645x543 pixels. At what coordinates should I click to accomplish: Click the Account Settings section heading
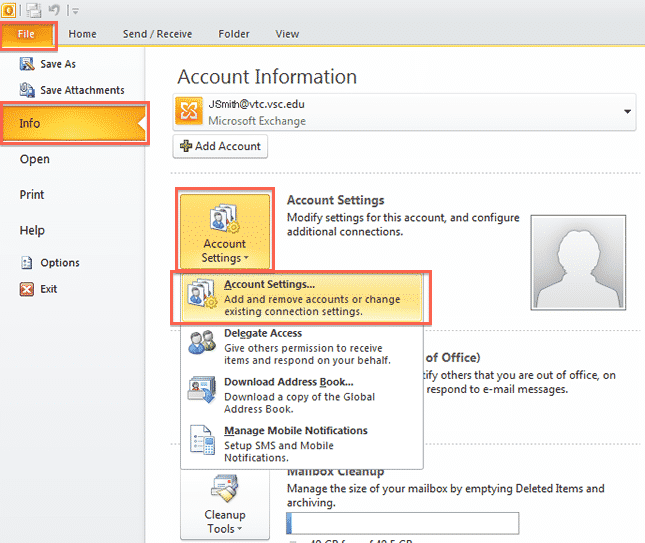click(335, 200)
